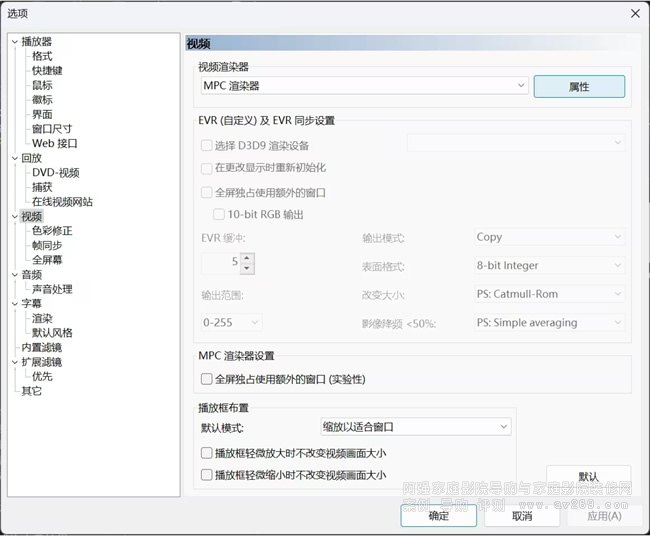This screenshot has height=536, width=650.
Task: Select 快捷键 in the settings tree
Action: (47, 71)
